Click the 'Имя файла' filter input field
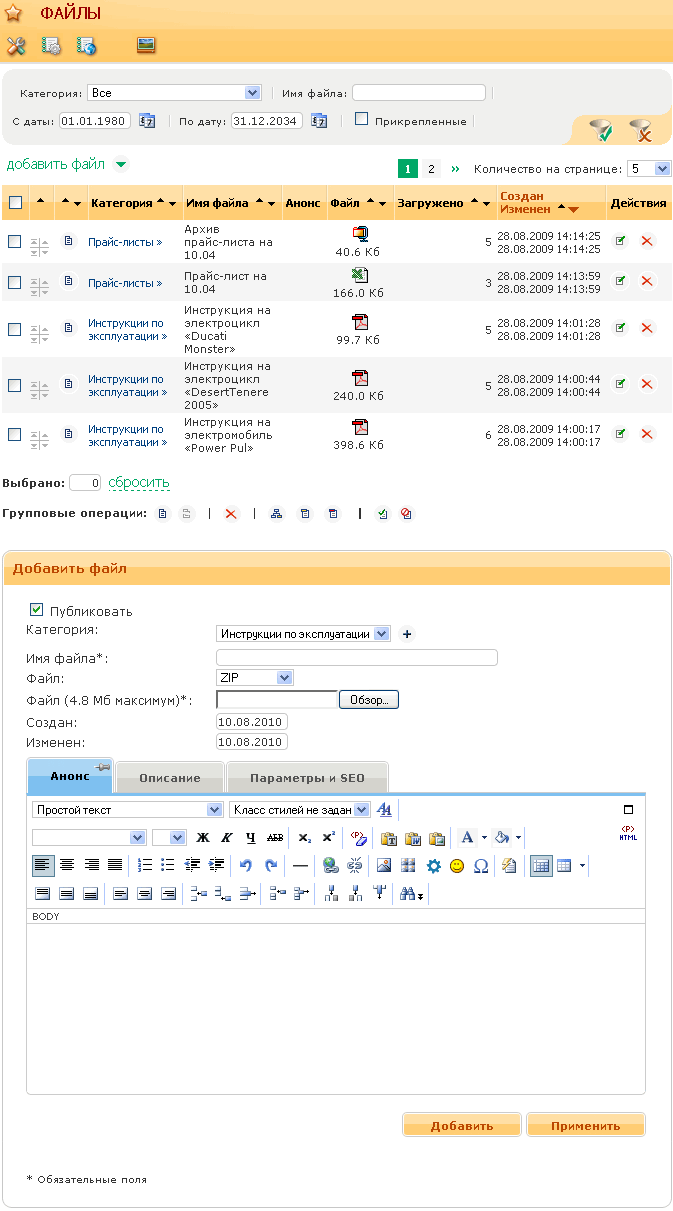Viewport: 673px width, 1211px height. coord(418,93)
